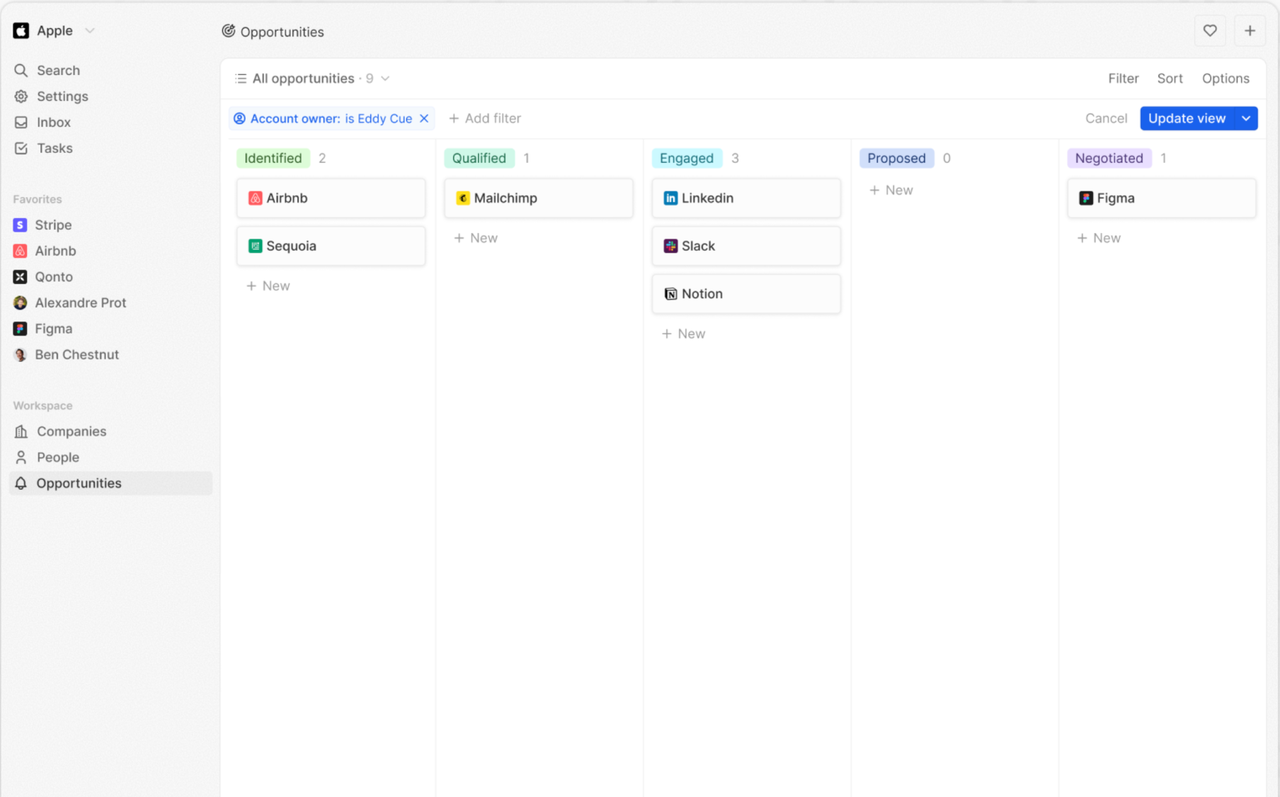The height and width of the screenshot is (797, 1280).
Task: Click the Filter button
Action: pos(1123,79)
